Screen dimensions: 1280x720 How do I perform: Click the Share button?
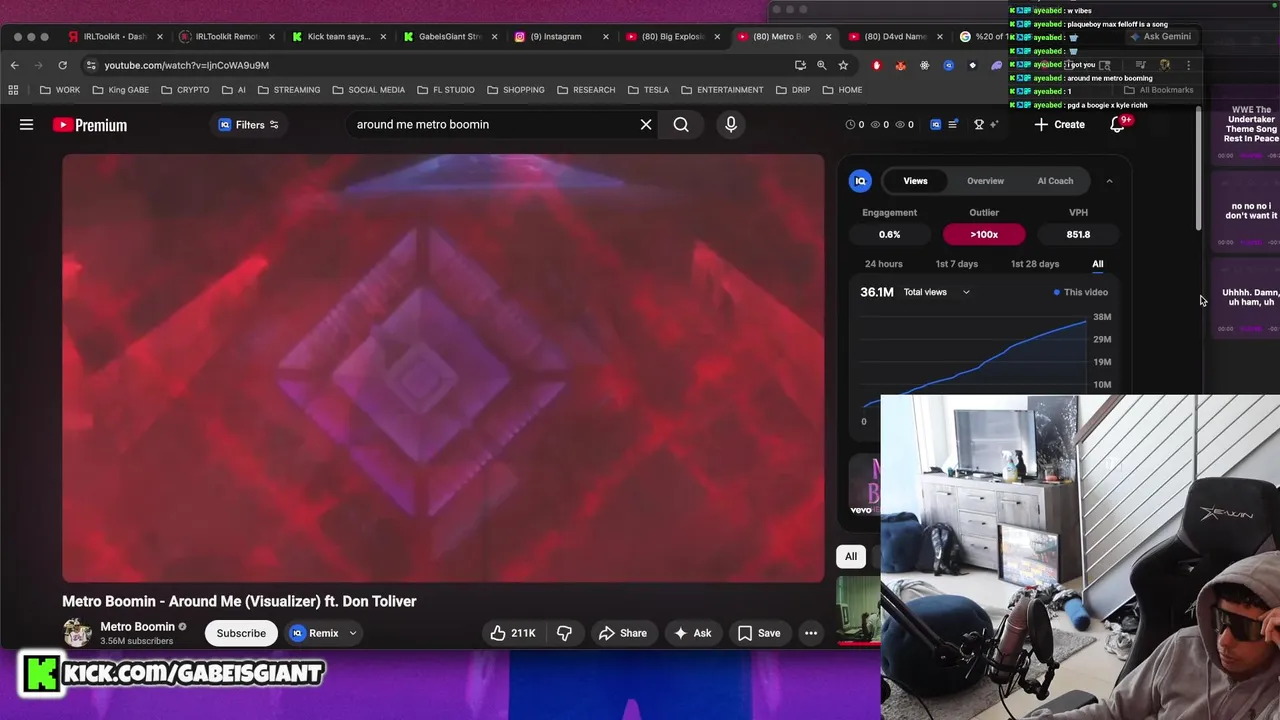(x=622, y=633)
